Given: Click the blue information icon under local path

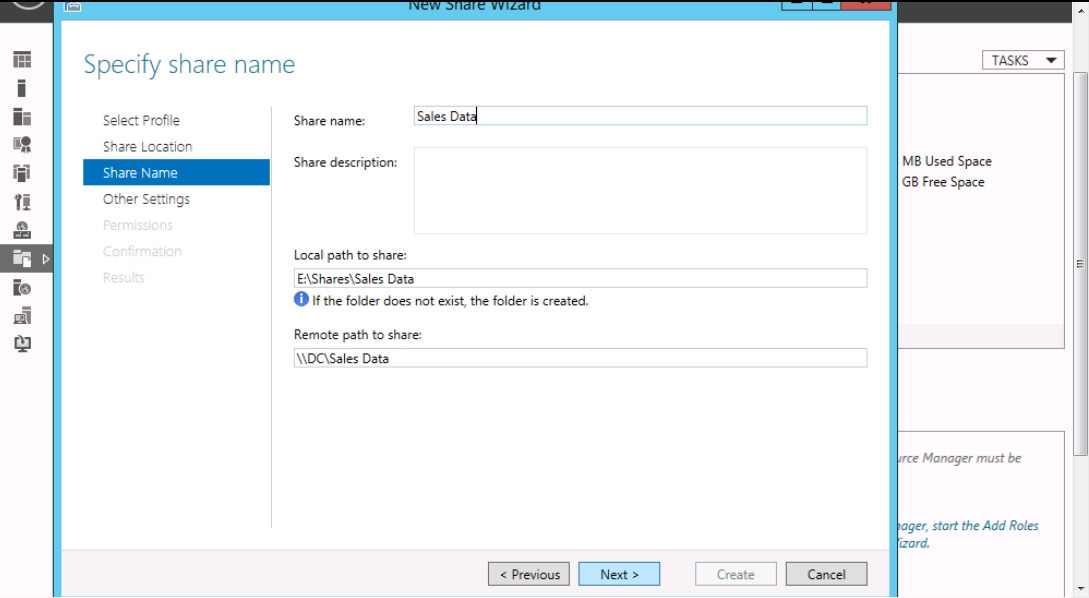Looking at the screenshot, I should [301, 299].
